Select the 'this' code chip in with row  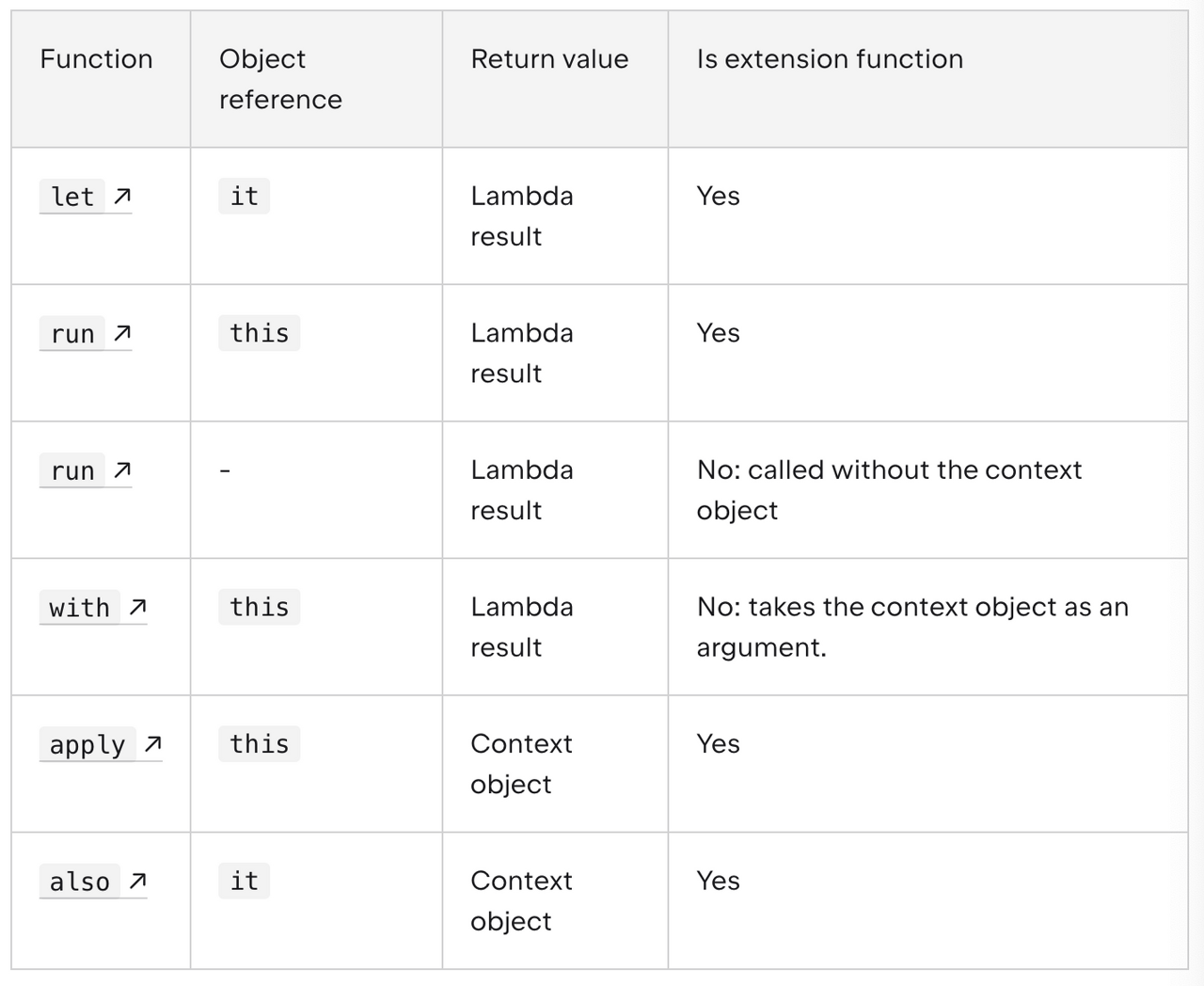tap(259, 607)
